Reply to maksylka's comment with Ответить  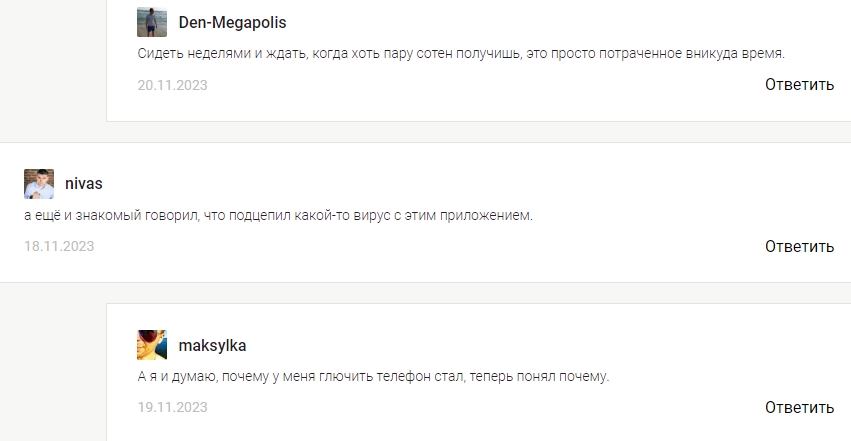pyautogui.click(x=799, y=407)
